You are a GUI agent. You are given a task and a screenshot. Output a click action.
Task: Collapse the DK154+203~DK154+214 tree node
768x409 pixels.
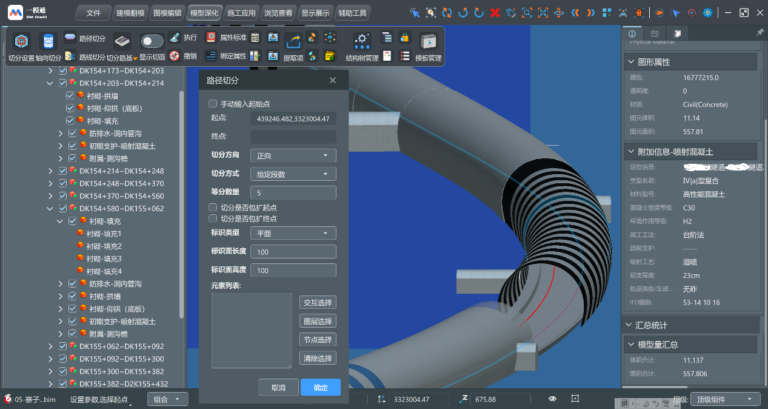(50, 83)
